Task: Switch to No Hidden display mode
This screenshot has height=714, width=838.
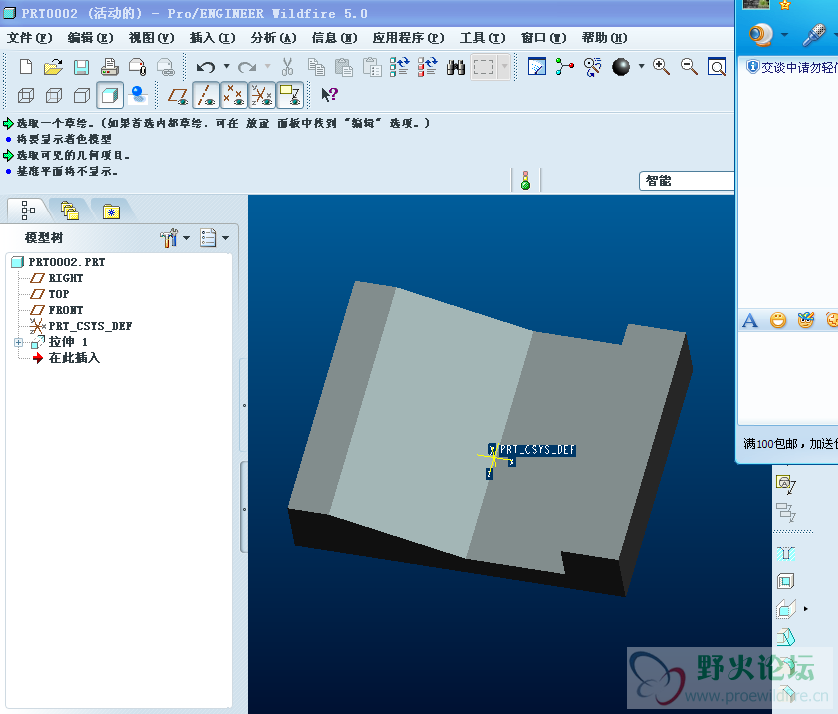Action: point(81,95)
